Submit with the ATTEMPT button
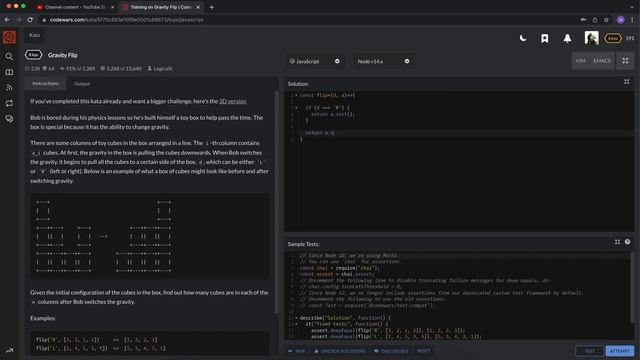This screenshot has width=640, height=360. [620, 351]
